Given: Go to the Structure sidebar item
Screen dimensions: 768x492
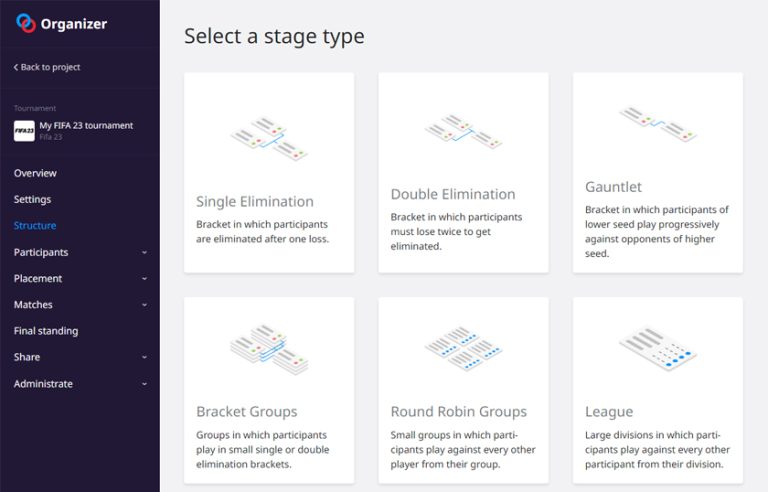Looking at the screenshot, I should tap(35, 226).
